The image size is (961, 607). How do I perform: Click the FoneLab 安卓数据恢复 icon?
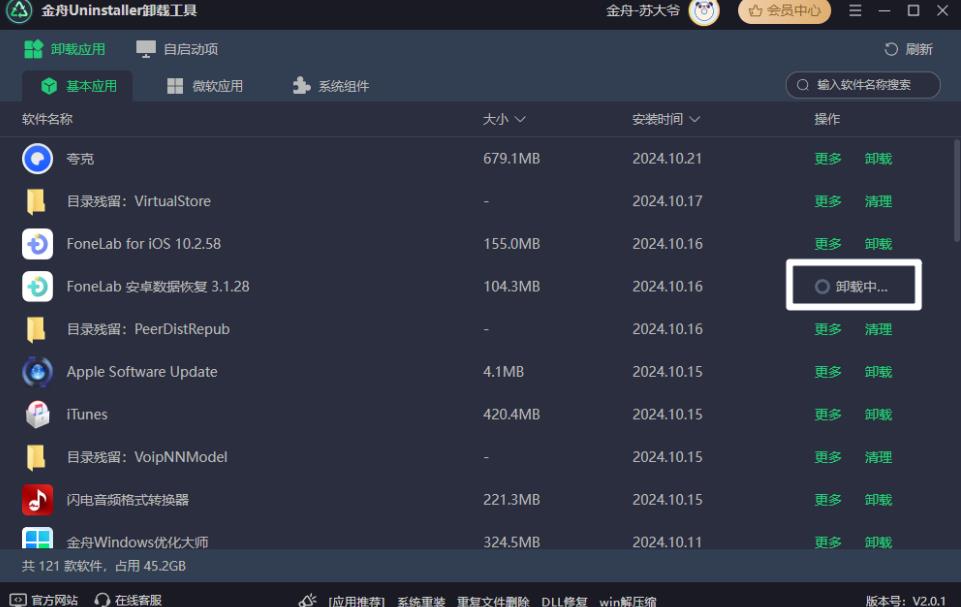click(x=37, y=286)
